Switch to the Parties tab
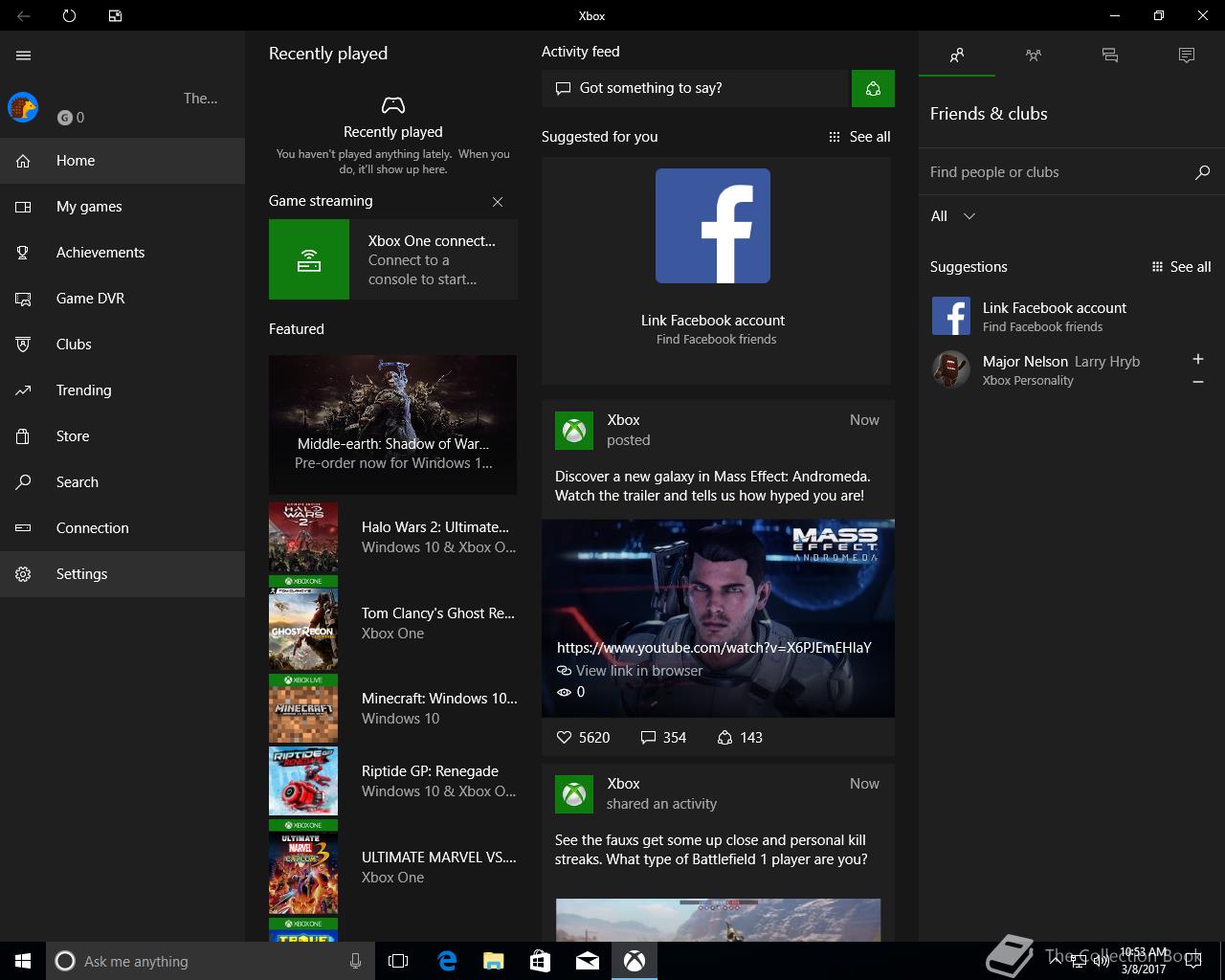This screenshot has height=980, width=1225. 1034,56
